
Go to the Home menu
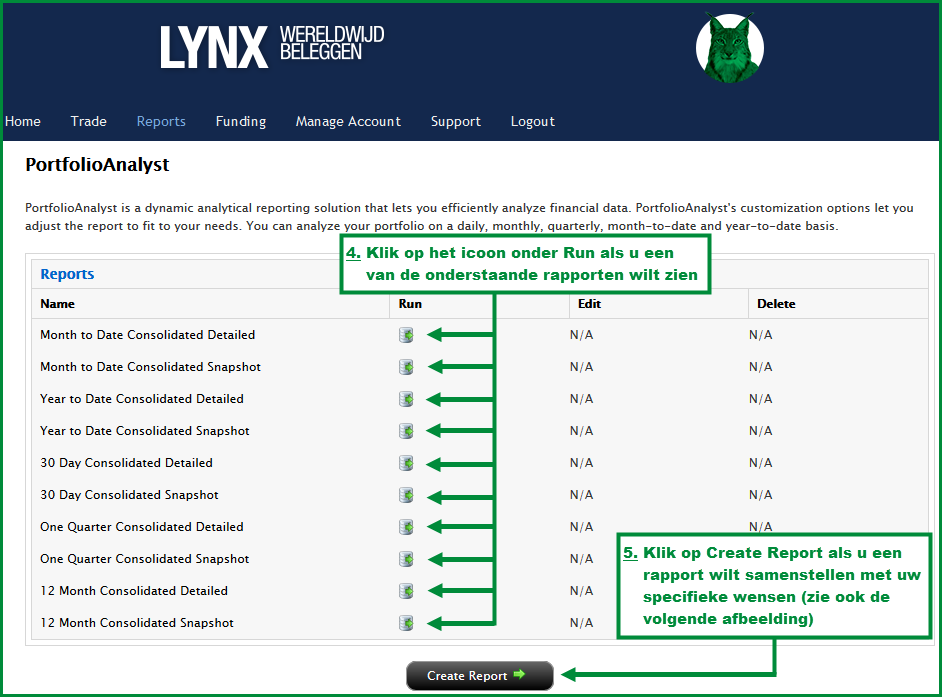click(23, 121)
